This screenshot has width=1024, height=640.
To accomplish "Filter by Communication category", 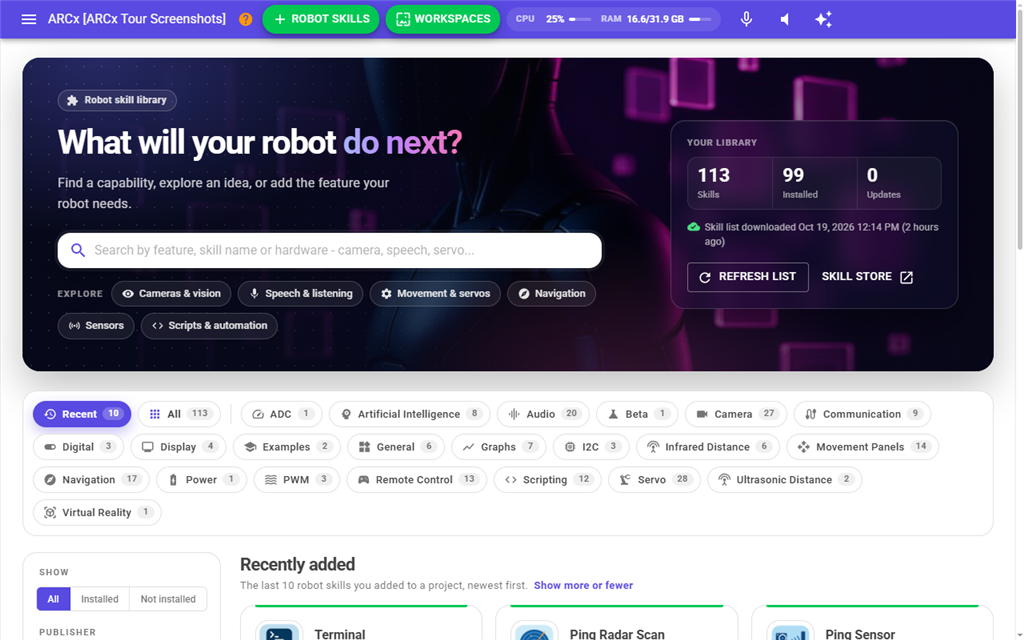I will click(862, 414).
